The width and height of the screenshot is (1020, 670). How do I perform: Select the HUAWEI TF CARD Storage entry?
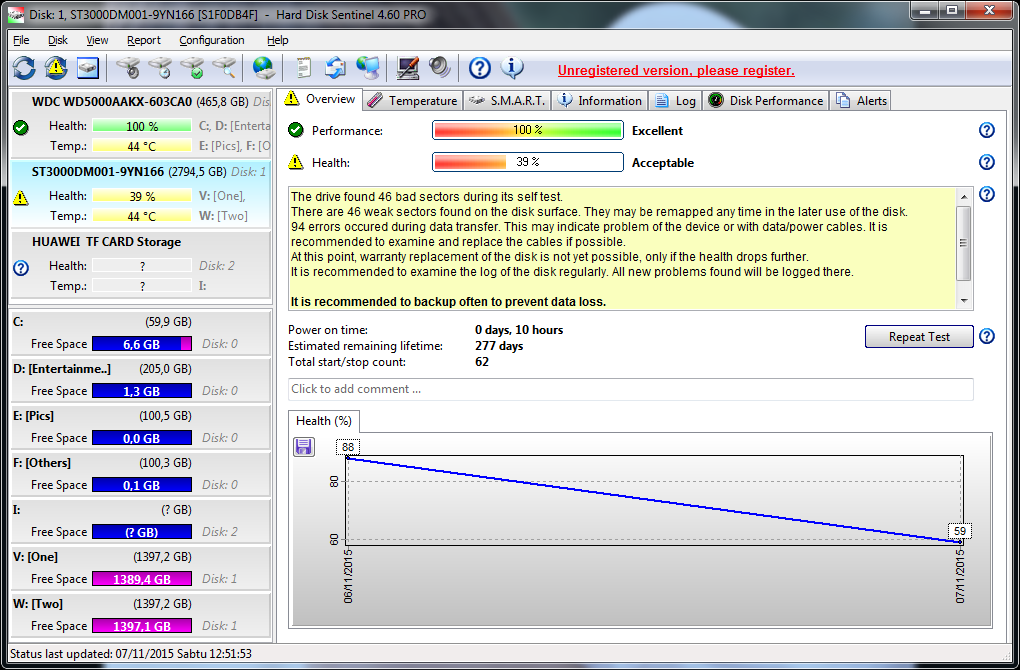coord(141,265)
